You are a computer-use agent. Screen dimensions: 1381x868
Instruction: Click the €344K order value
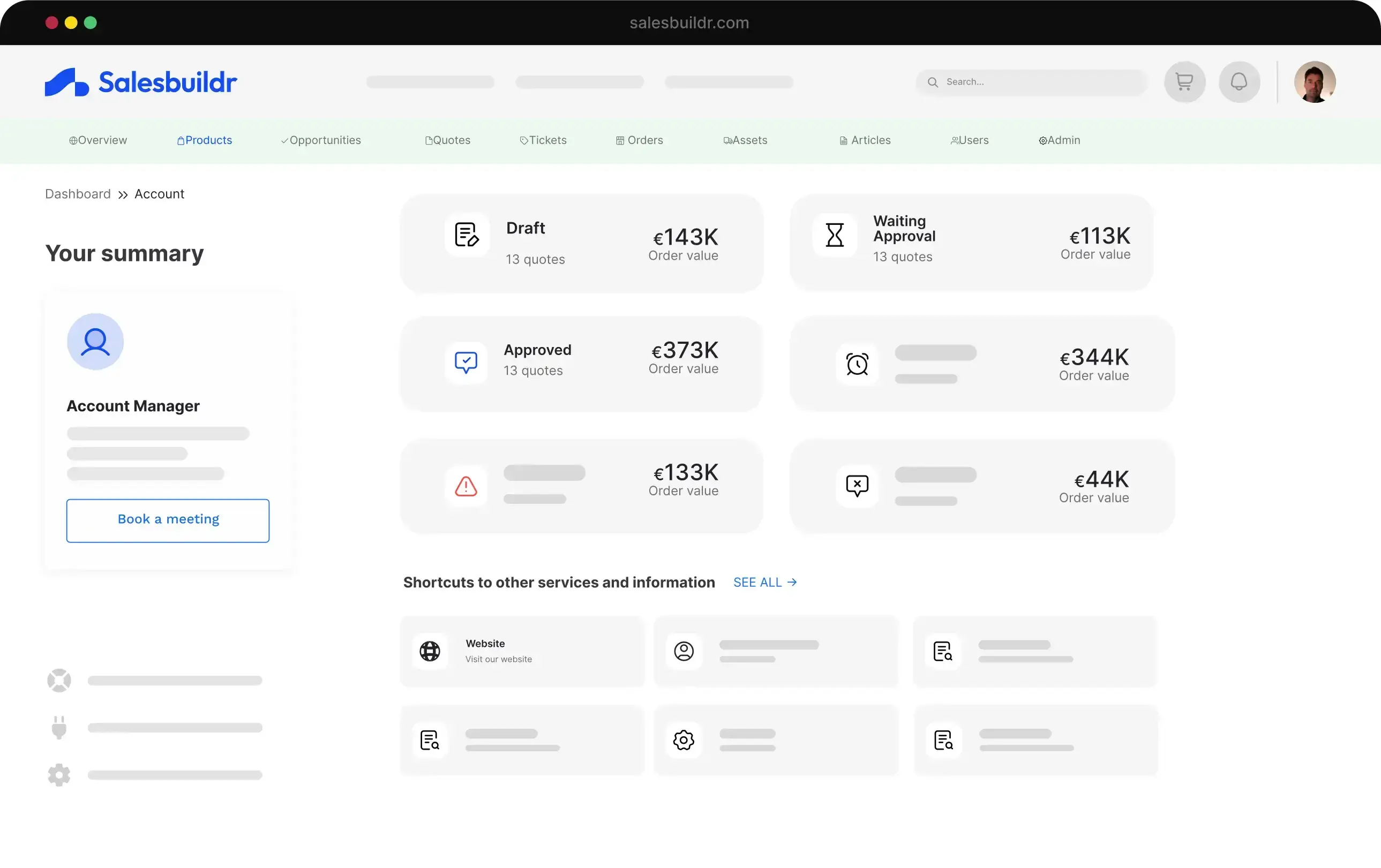pyautogui.click(x=1094, y=357)
